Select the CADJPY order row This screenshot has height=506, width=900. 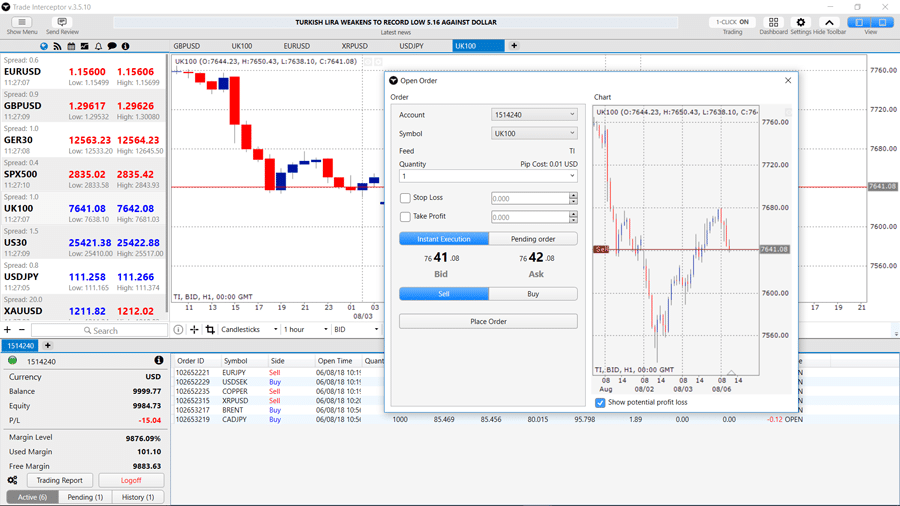[x=487, y=419]
